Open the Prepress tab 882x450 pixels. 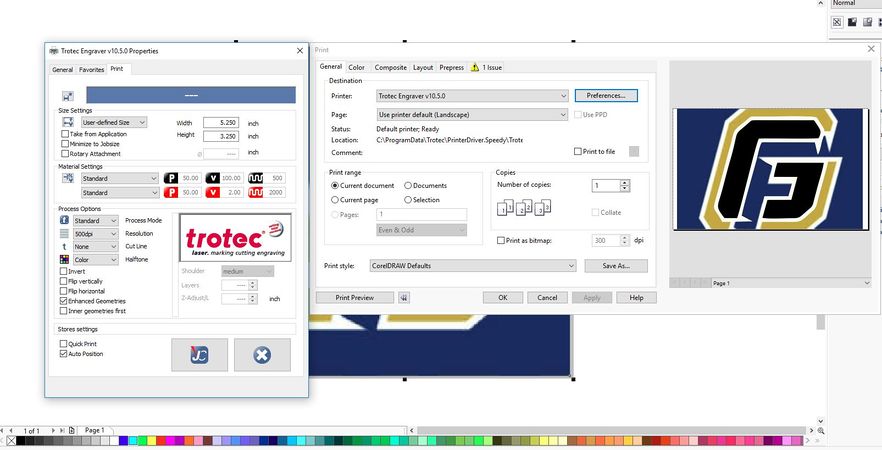click(x=451, y=68)
